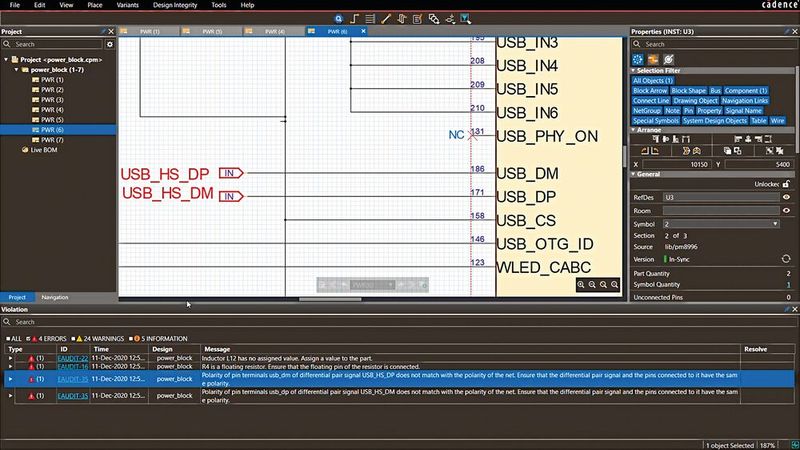
Task: Toggle RefDes visibility eye icon
Action: point(786,197)
